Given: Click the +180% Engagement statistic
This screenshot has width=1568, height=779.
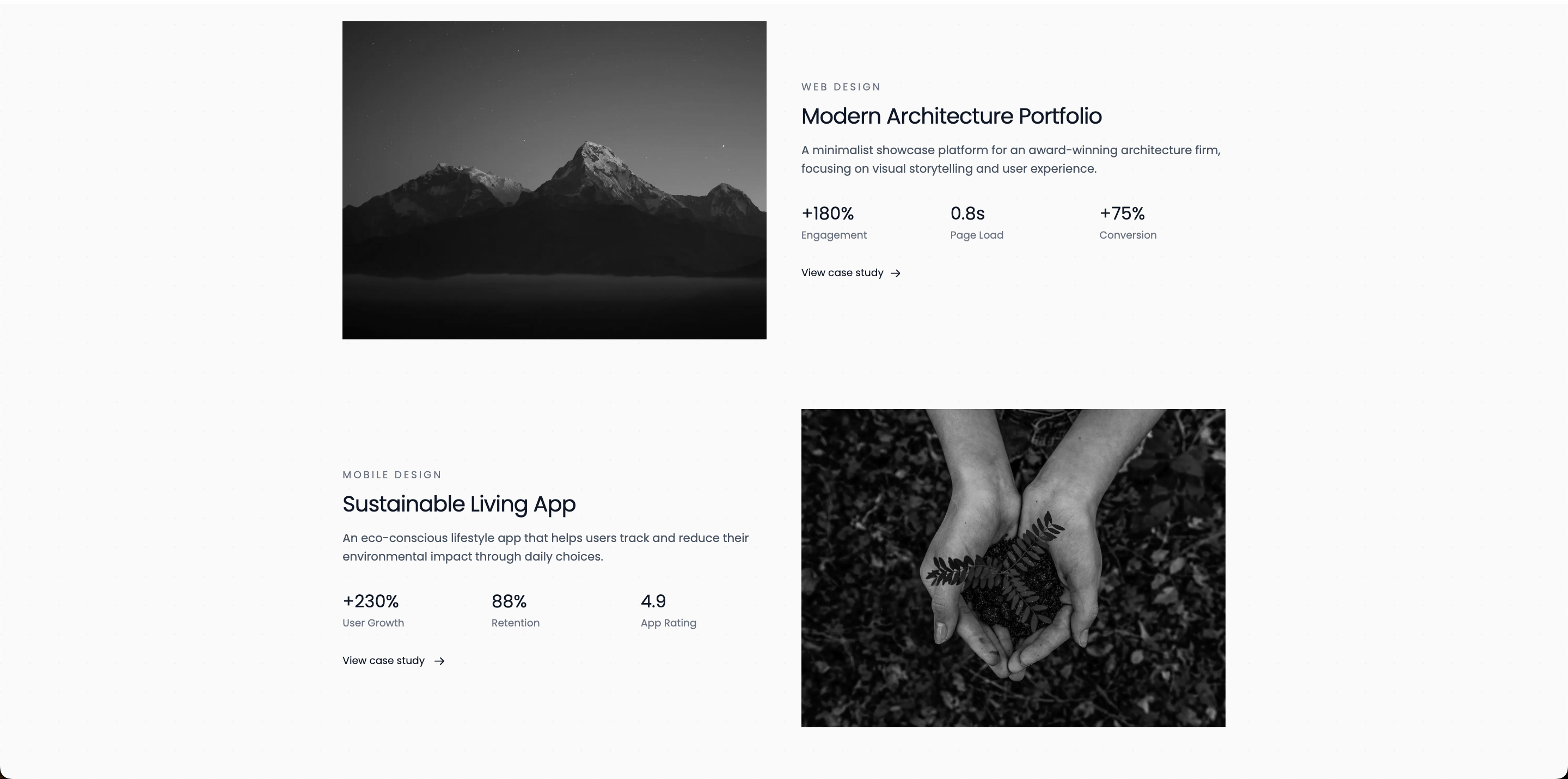Looking at the screenshot, I should tap(834, 223).
